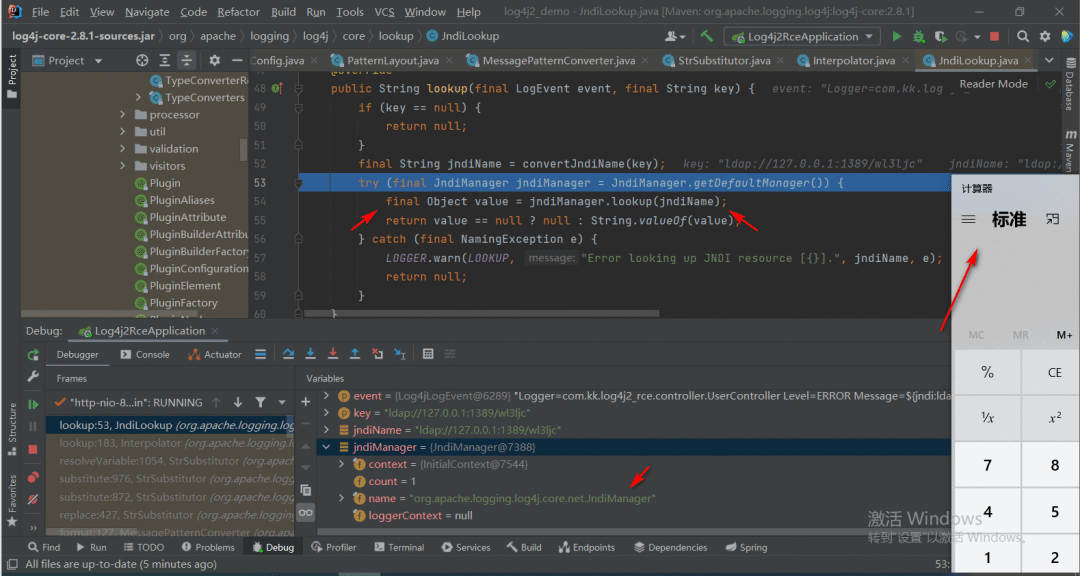
Task: Toggle the Favorites tool window on the left edge
Action: [x=12, y=501]
